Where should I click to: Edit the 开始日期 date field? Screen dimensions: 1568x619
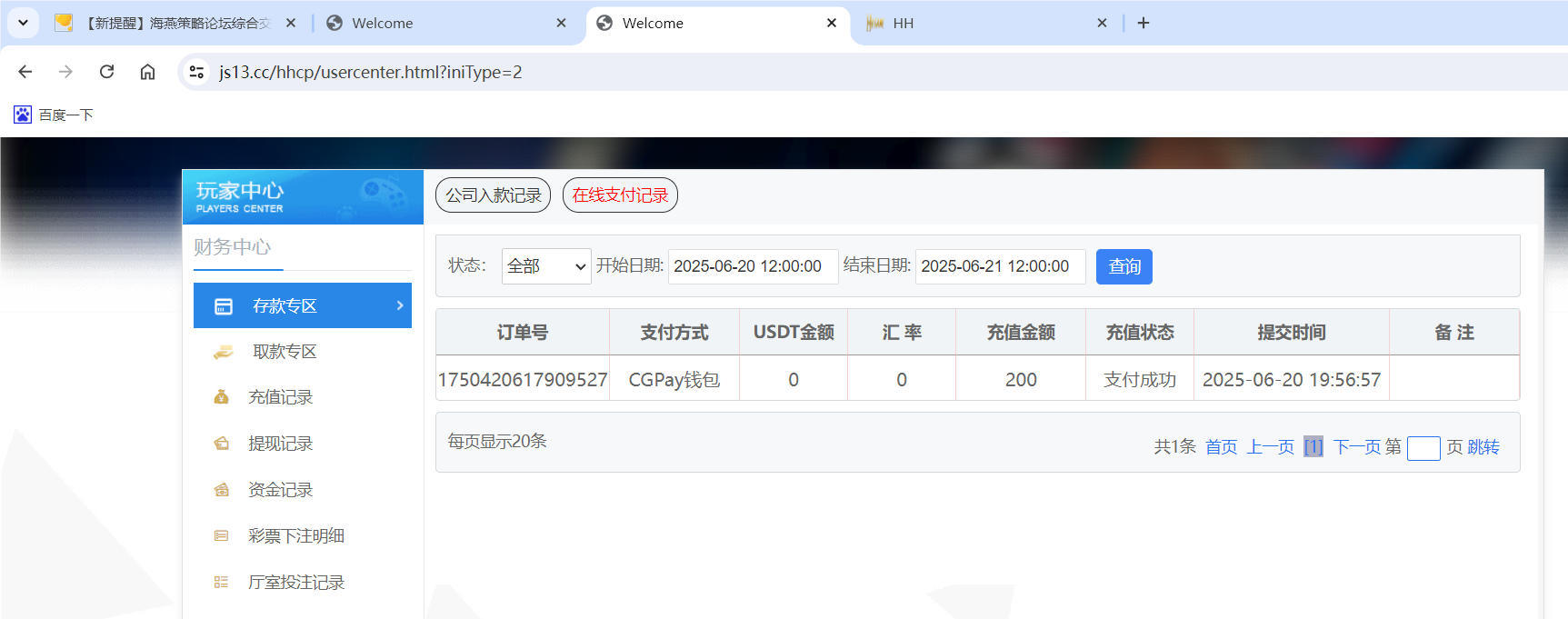[753, 266]
